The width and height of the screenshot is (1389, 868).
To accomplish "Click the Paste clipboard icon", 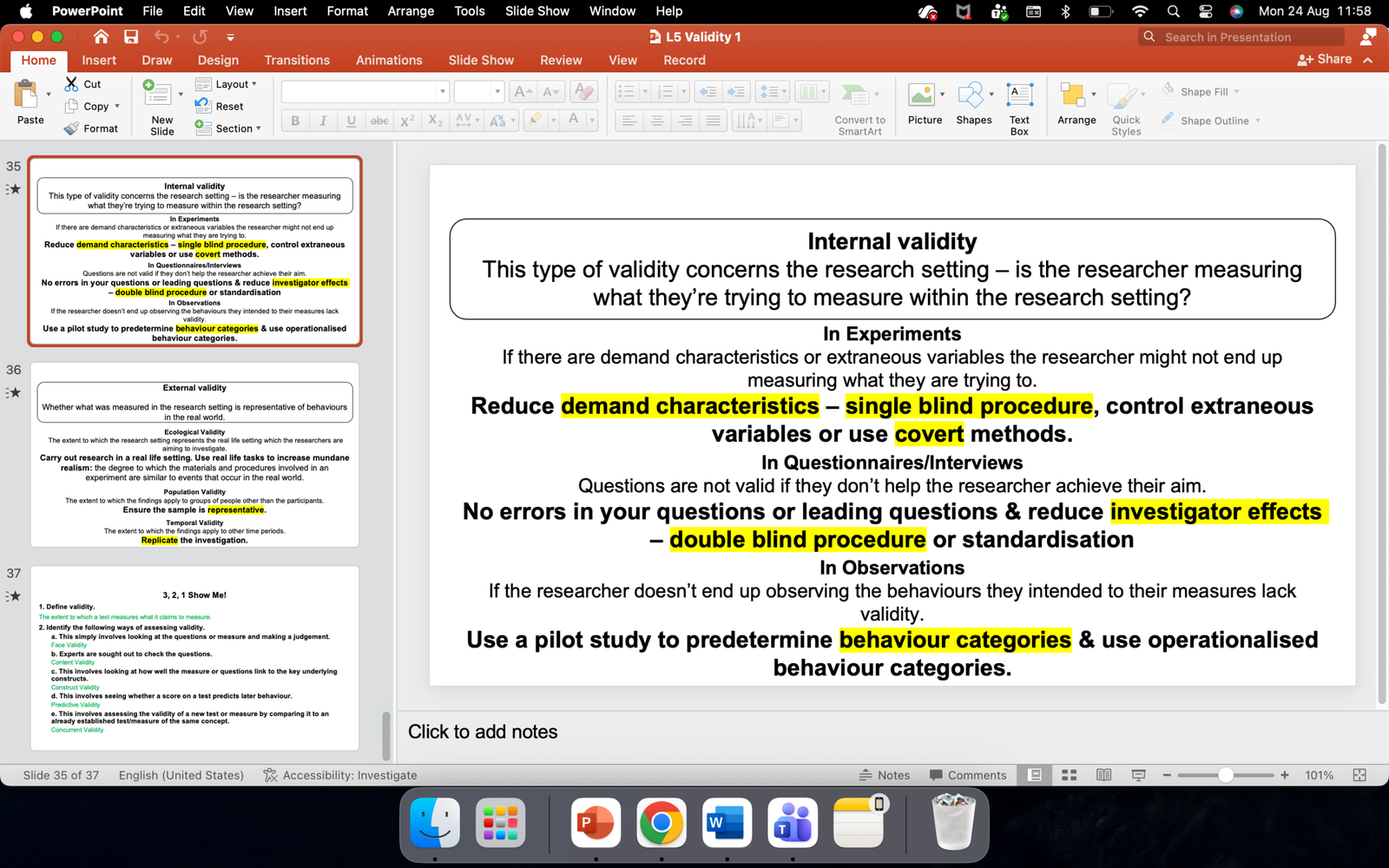I will pos(26,94).
